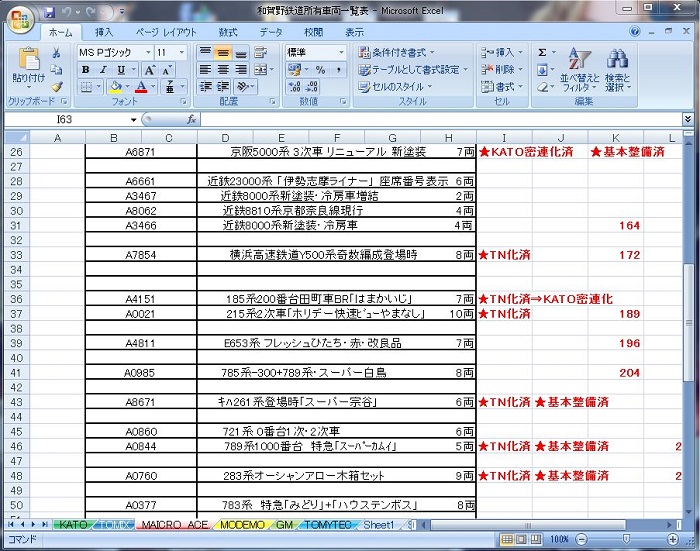This screenshot has height=551, width=700.
Task: Click the zoom slider handle
Action: (x=626, y=539)
